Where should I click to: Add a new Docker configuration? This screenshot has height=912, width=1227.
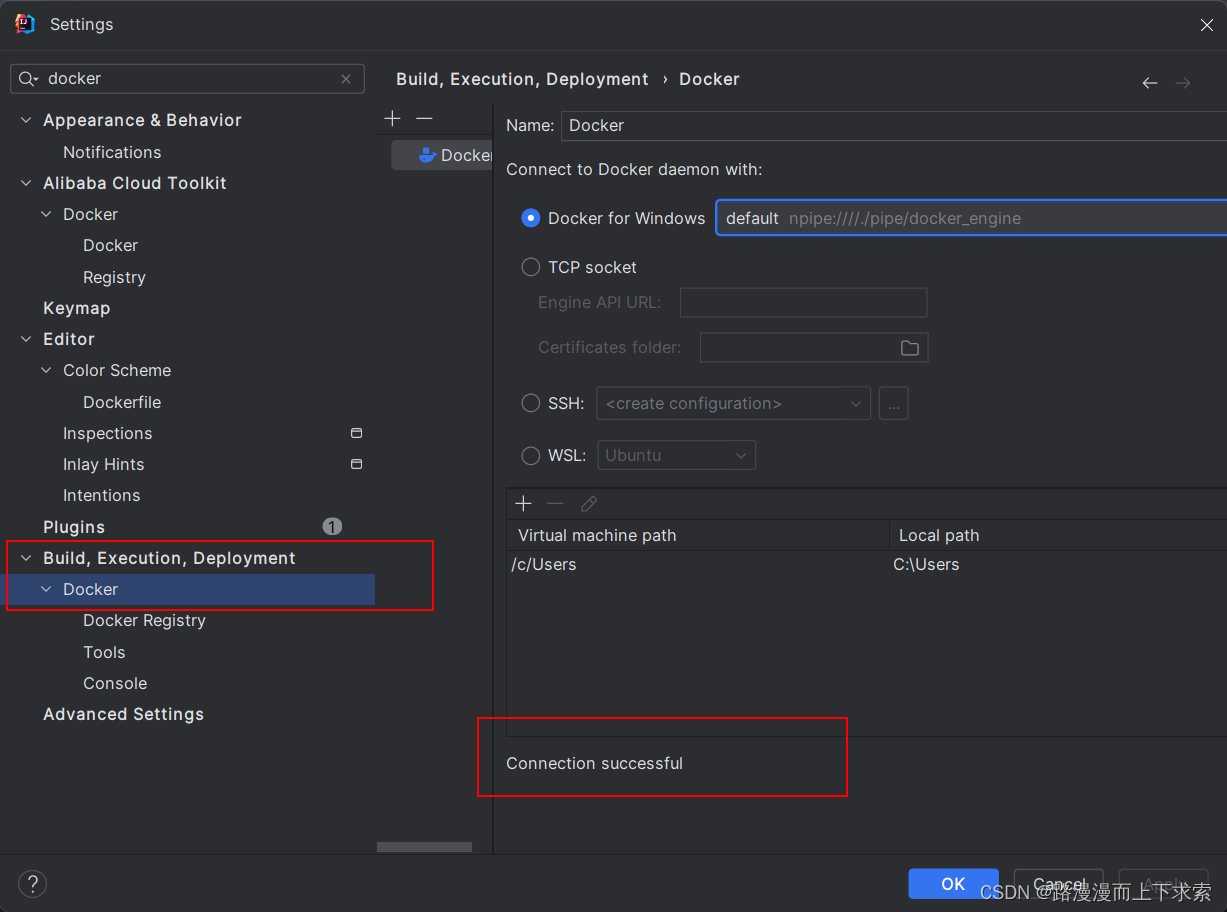pyautogui.click(x=393, y=119)
